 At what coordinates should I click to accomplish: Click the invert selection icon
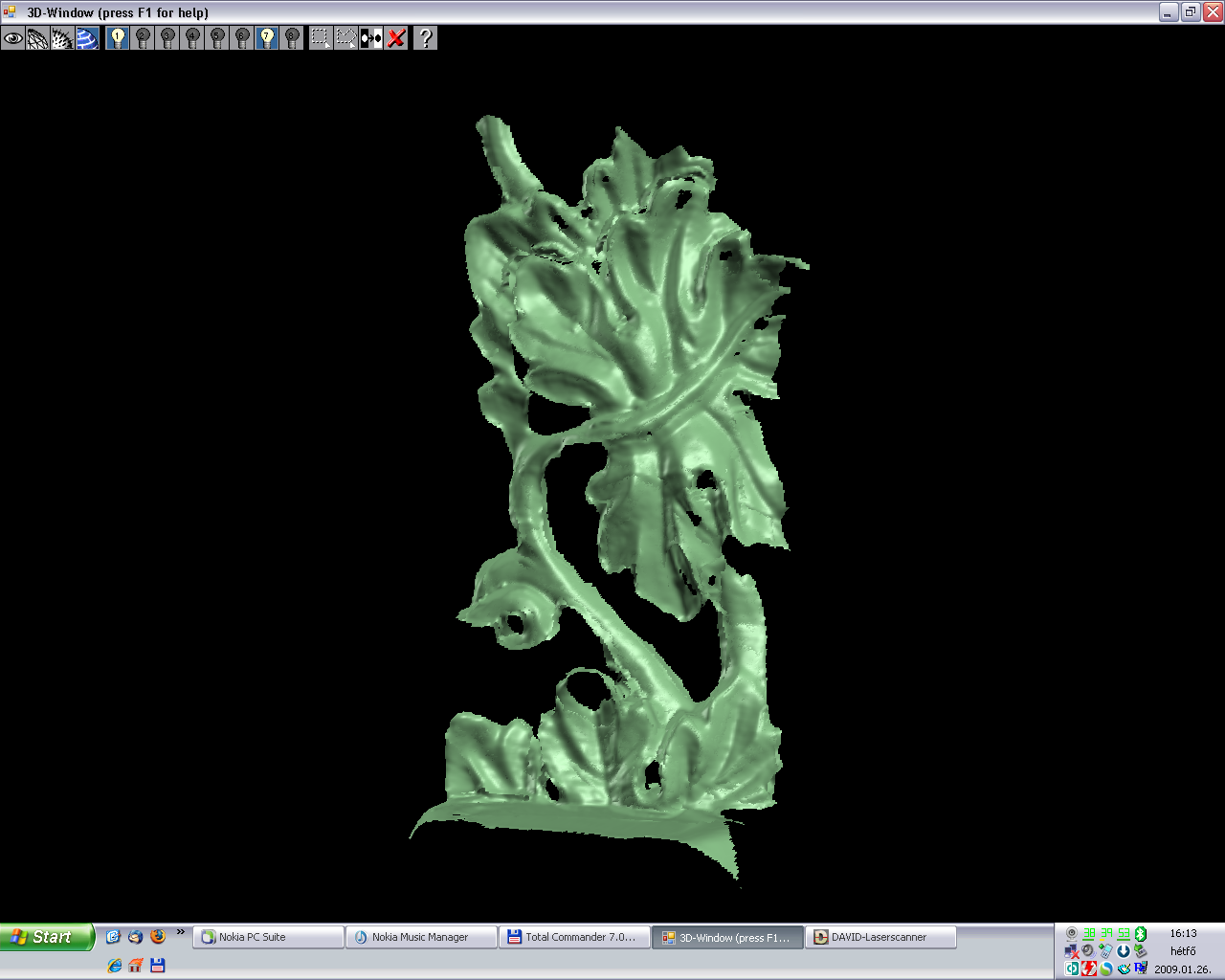tap(371, 38)
